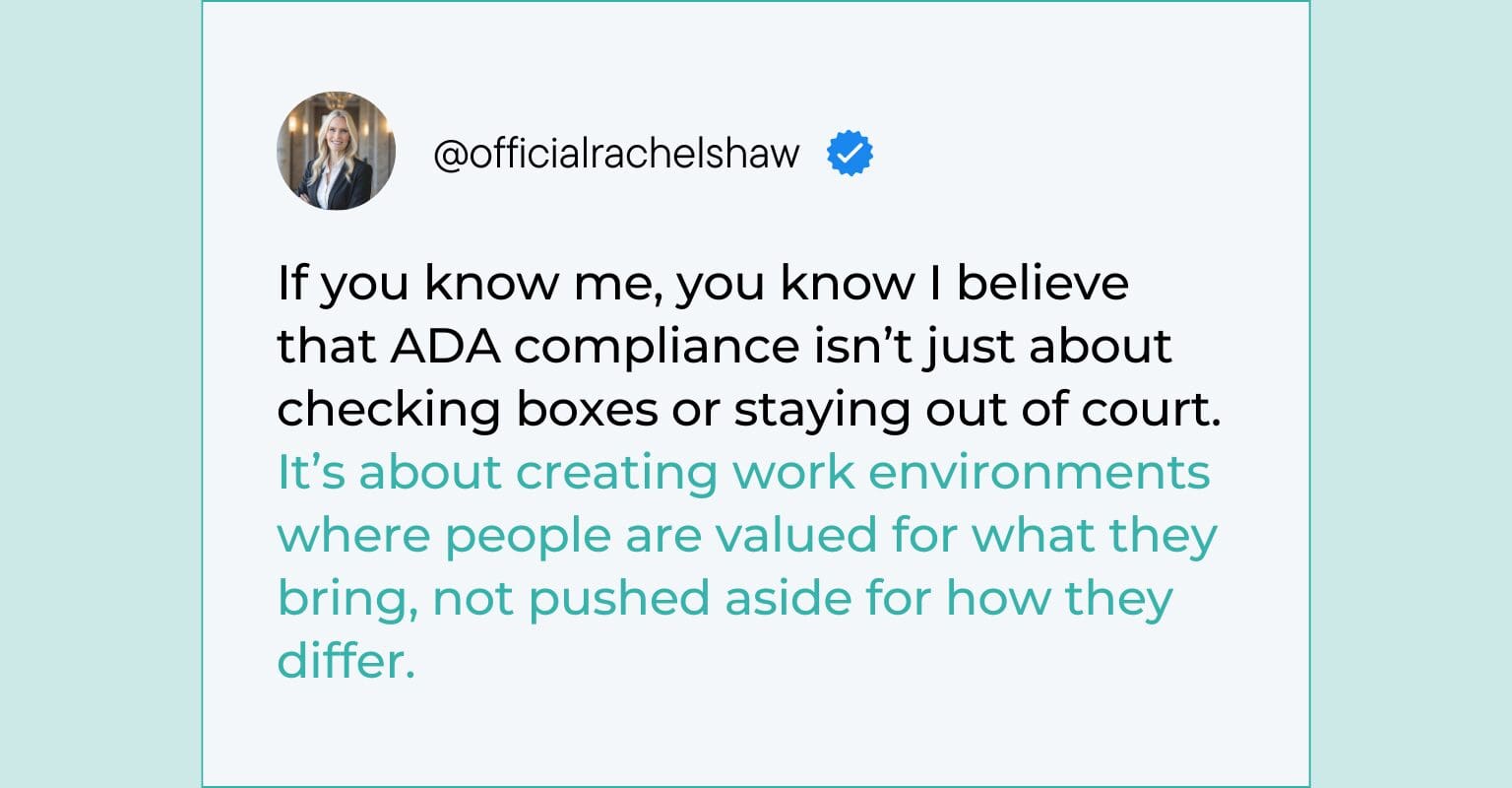Click the teal line "where people are valued for what they"
The height and width of the screenshot is (788, 1512).
747,537
